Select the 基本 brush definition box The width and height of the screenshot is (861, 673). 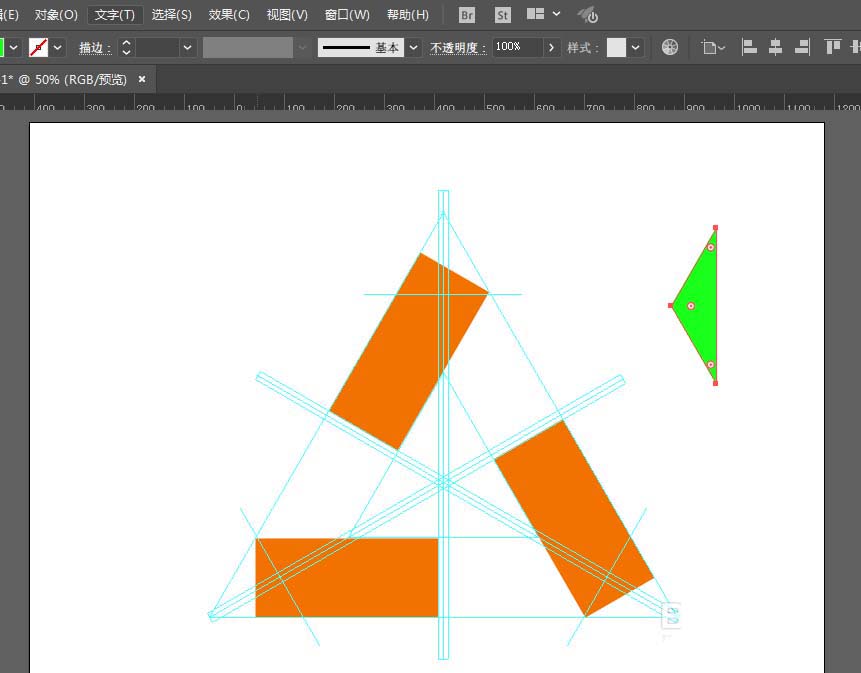[x=361, y=48]
